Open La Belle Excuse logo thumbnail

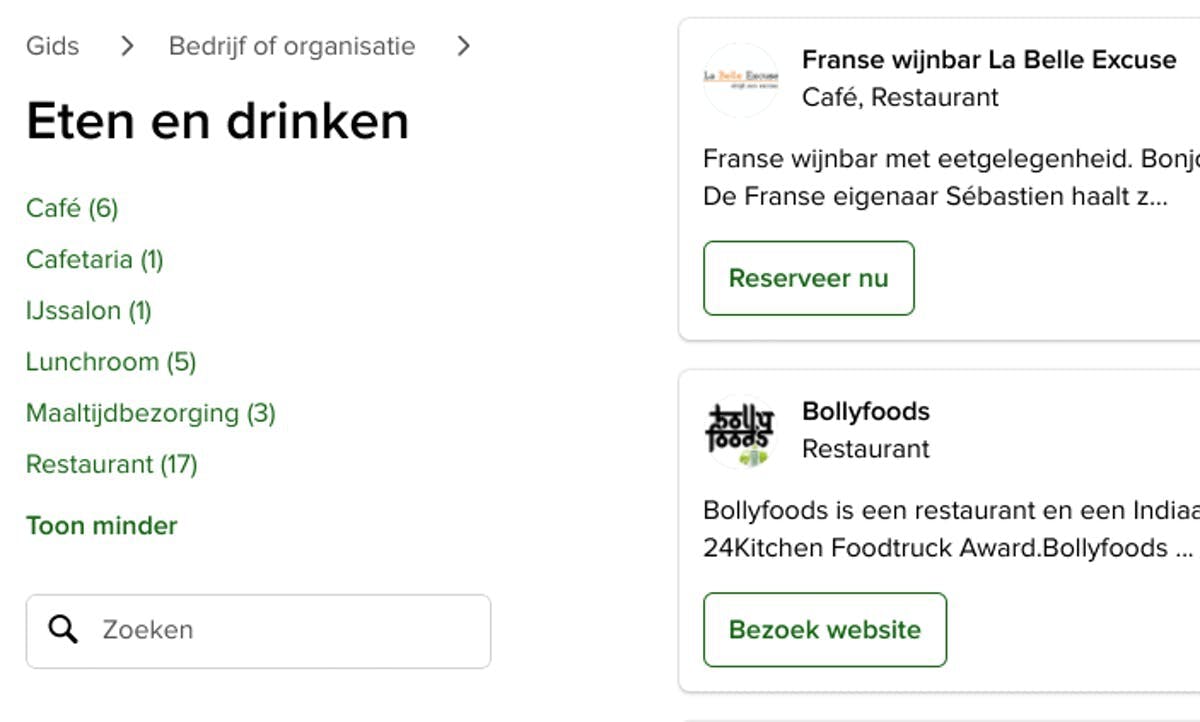click(x=741, y=79)
